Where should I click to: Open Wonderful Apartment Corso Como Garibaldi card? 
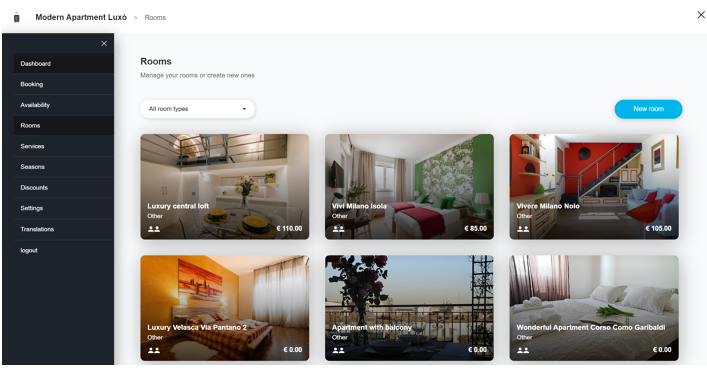pos(594,308)
